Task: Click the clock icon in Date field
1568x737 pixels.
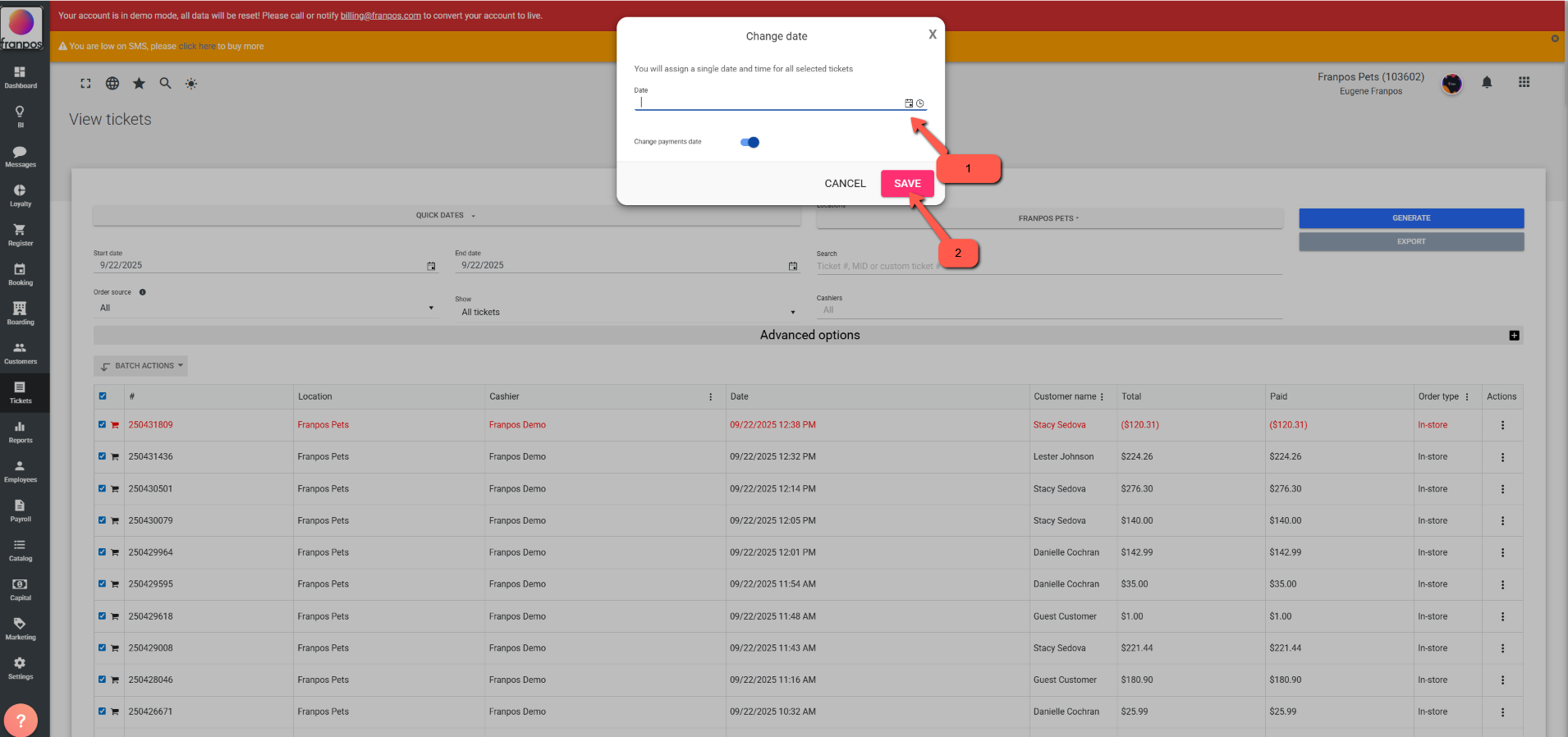Action: click(x=920, y=103)
